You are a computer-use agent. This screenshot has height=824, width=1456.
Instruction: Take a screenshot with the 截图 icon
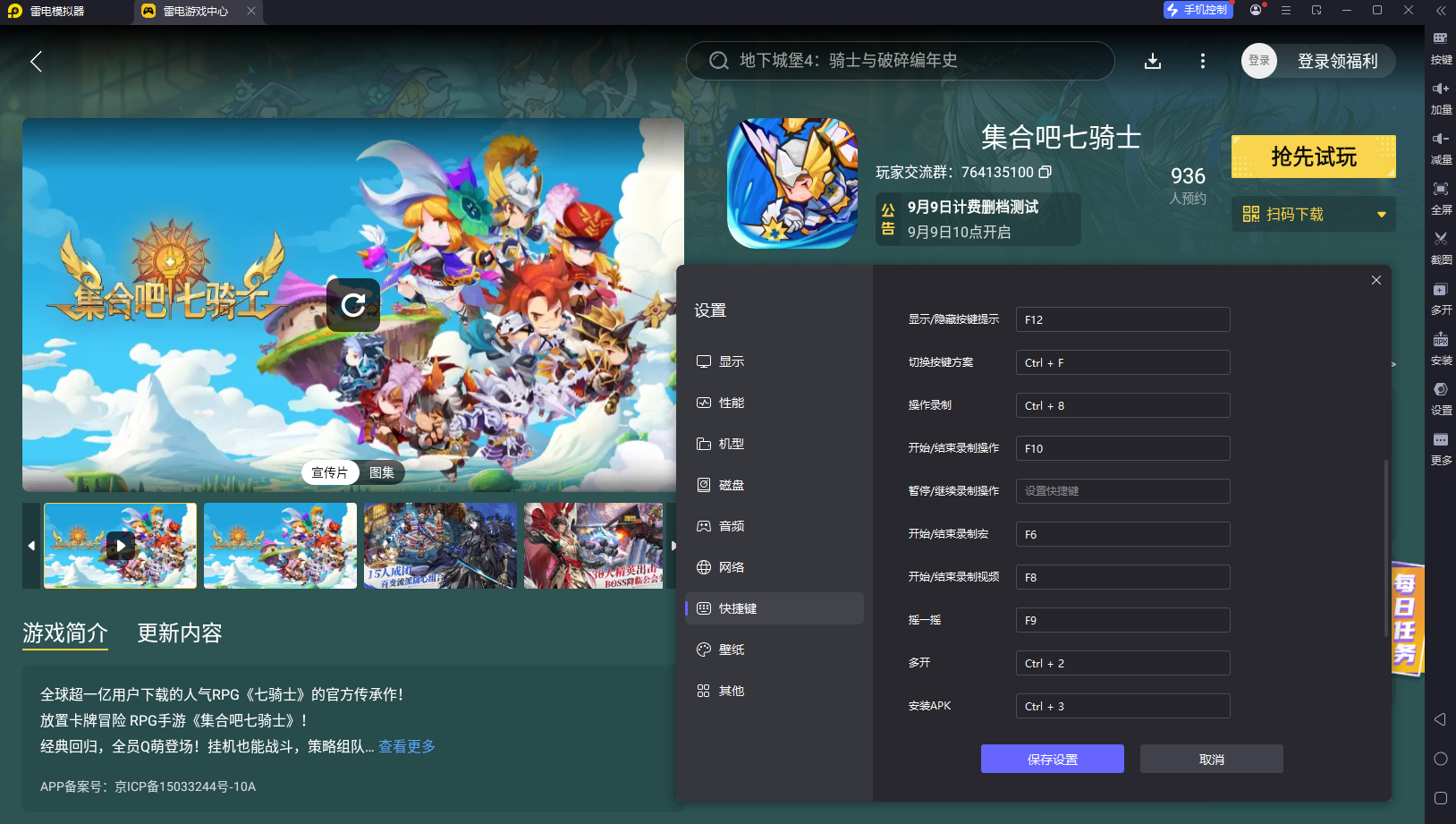pos(1441,249)
